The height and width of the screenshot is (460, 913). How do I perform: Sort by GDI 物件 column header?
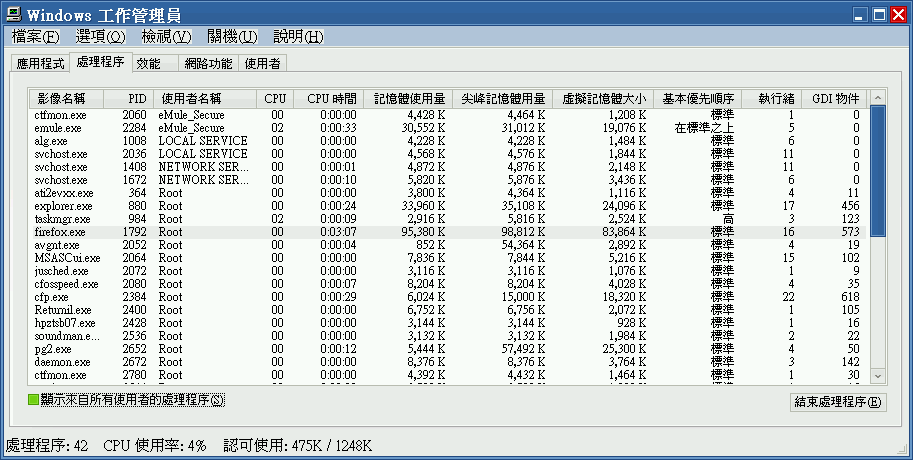(x=834, y=98)
